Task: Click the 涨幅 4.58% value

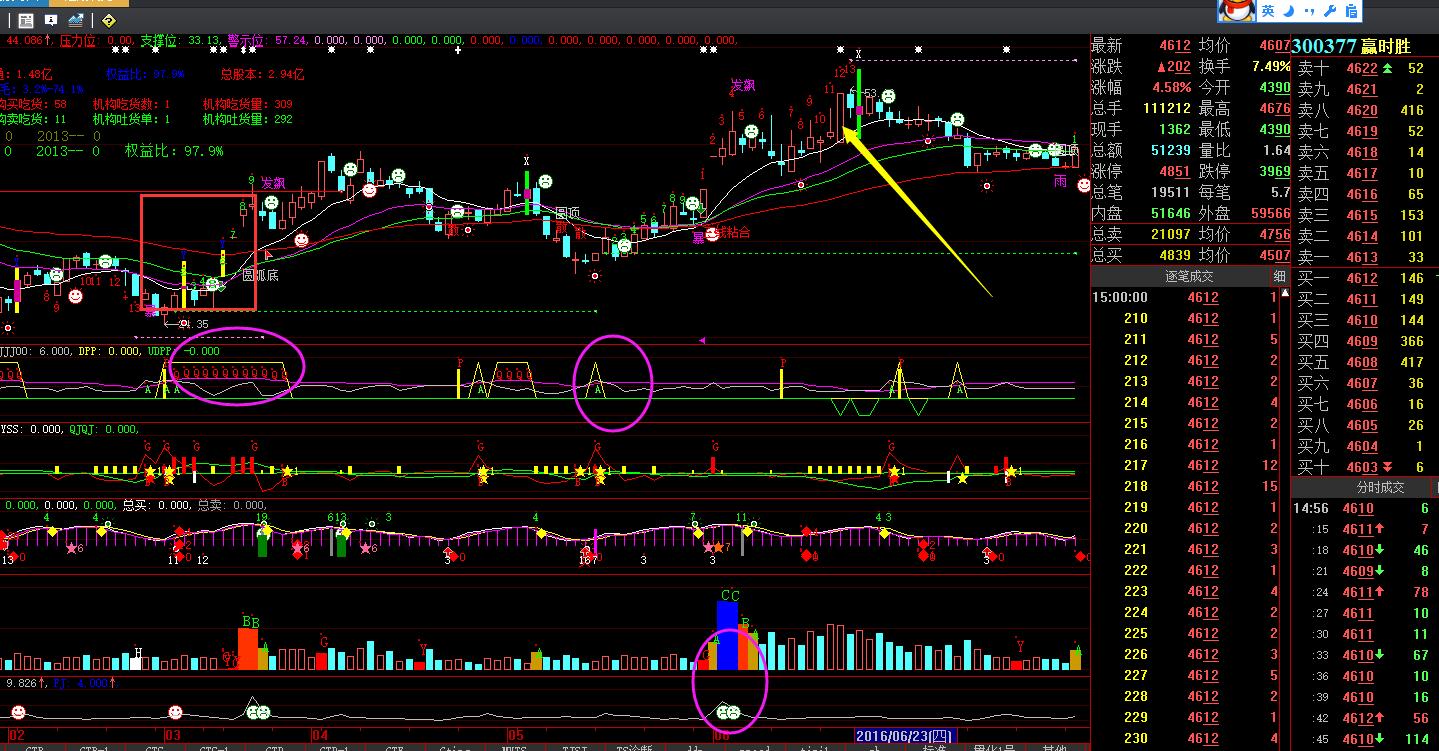Action: [x=1171, y=88]
